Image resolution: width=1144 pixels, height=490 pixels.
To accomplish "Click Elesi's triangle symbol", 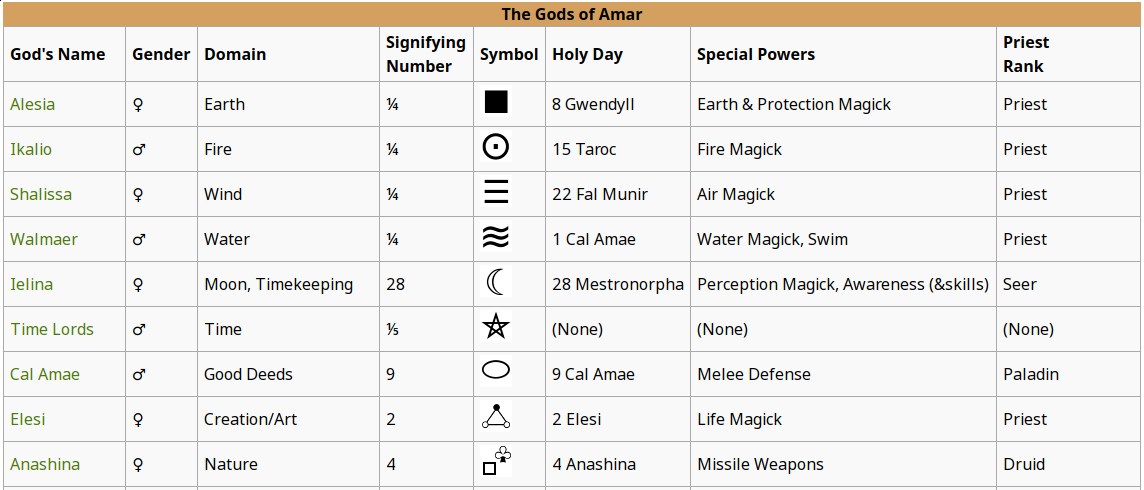I will (x=496, y=416).
